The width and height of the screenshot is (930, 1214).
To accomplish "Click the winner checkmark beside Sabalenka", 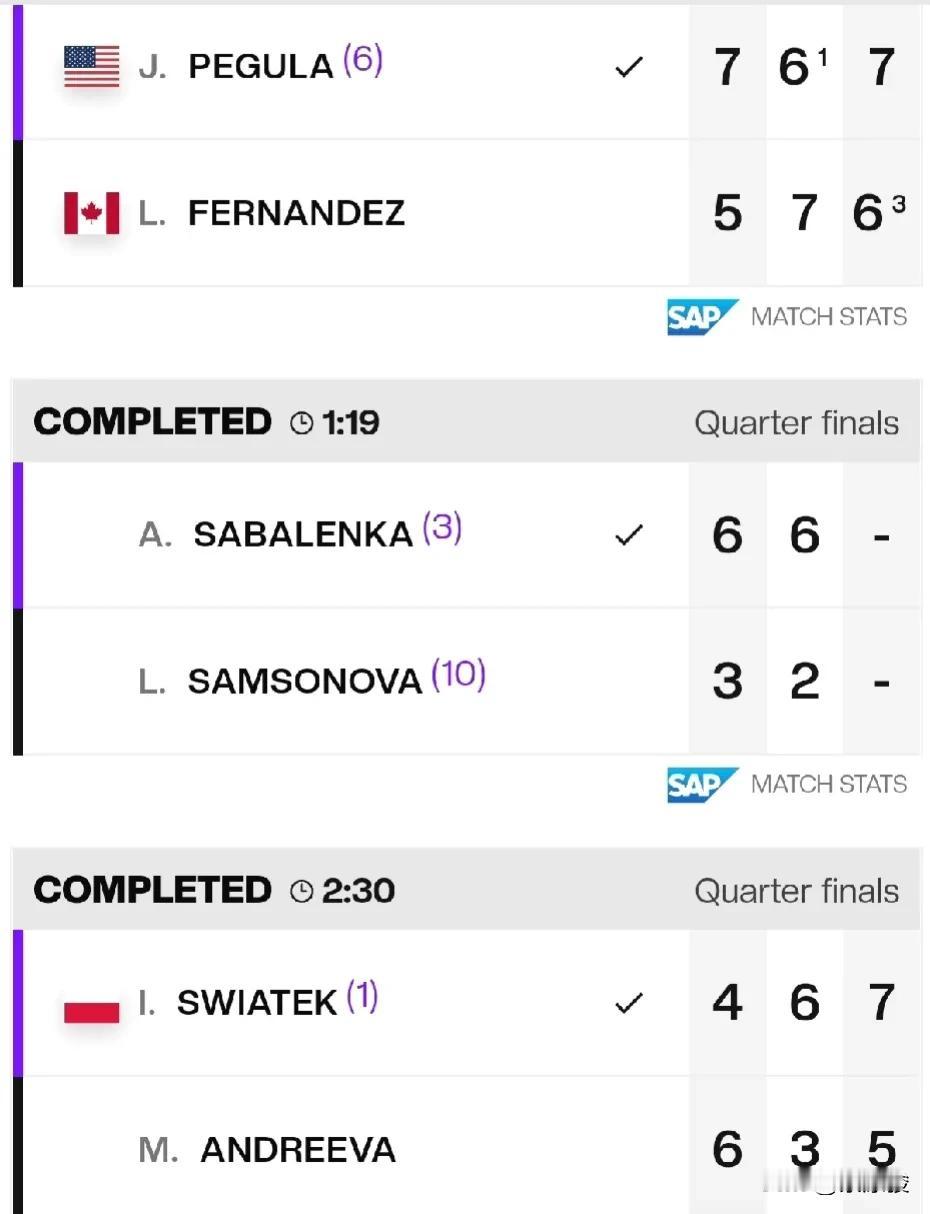I will click(628, 536).
